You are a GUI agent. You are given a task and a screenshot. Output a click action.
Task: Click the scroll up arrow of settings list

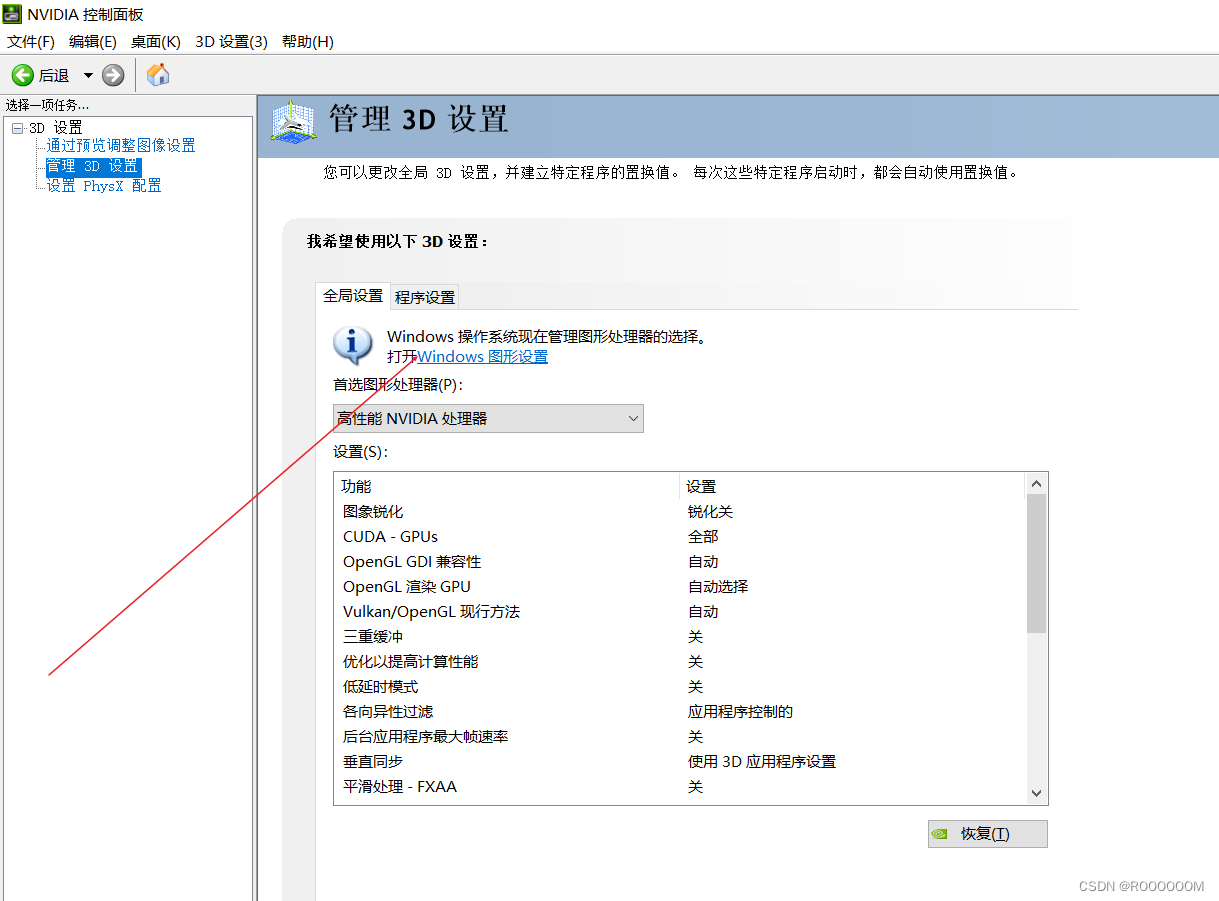pos(1036,484)
